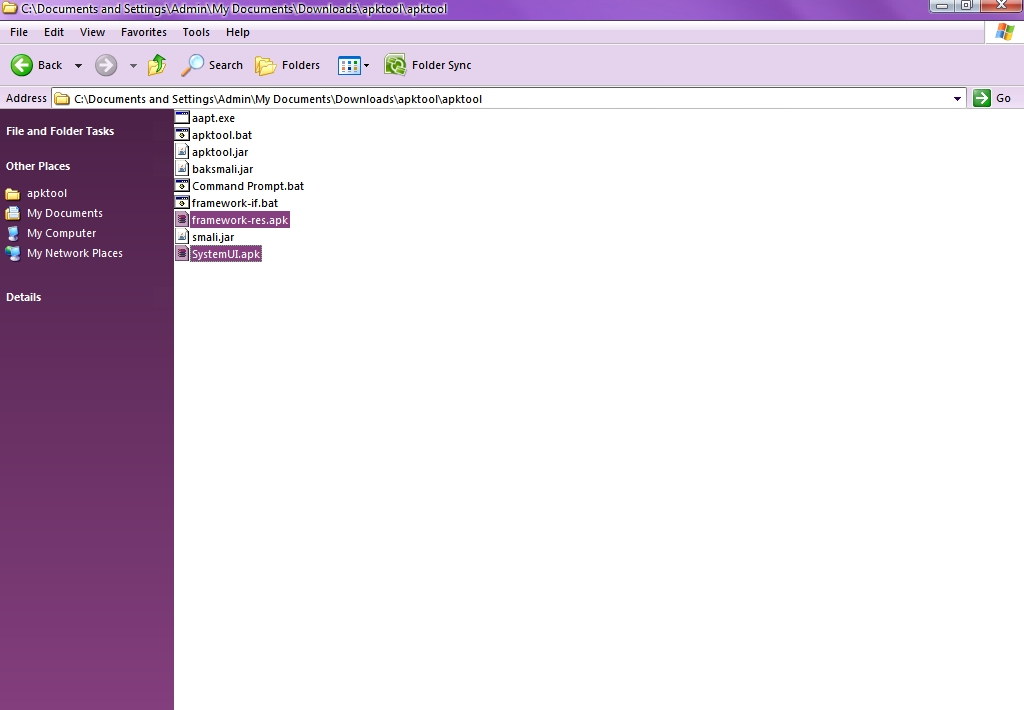Select the Command Prompt.bat file
The height and width of the screenshot is (710, 1024).
[x=245, y=186]
